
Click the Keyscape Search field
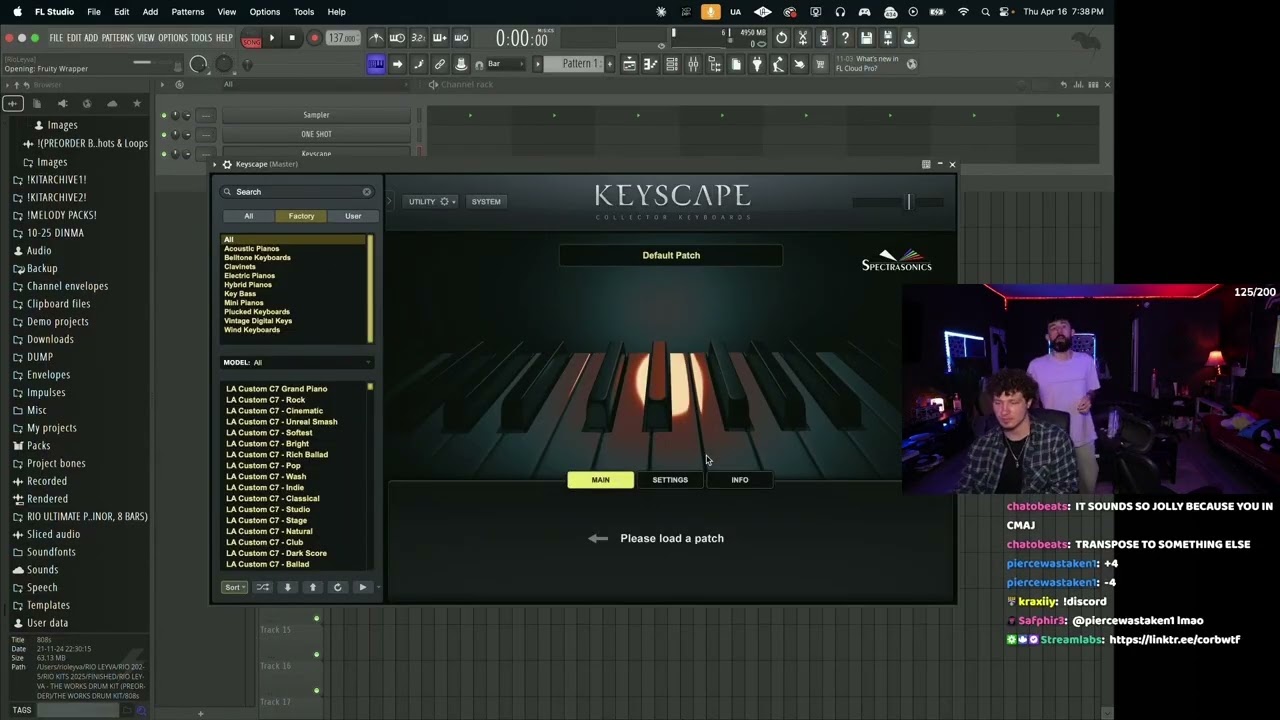tap(297, 192)
